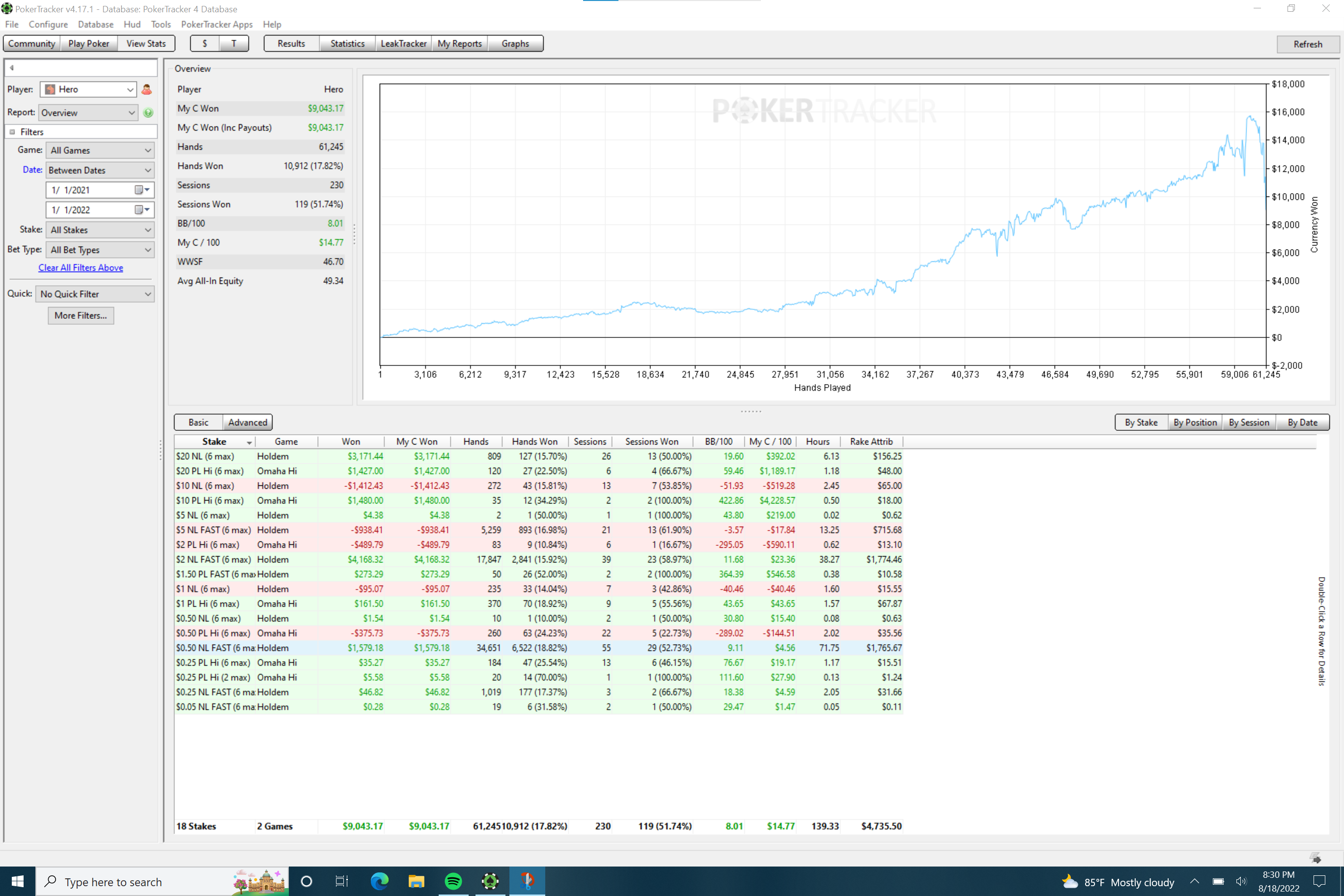1344x896 pixels.
Task: Switch table view to Advanced
Action: click(248, 422)
